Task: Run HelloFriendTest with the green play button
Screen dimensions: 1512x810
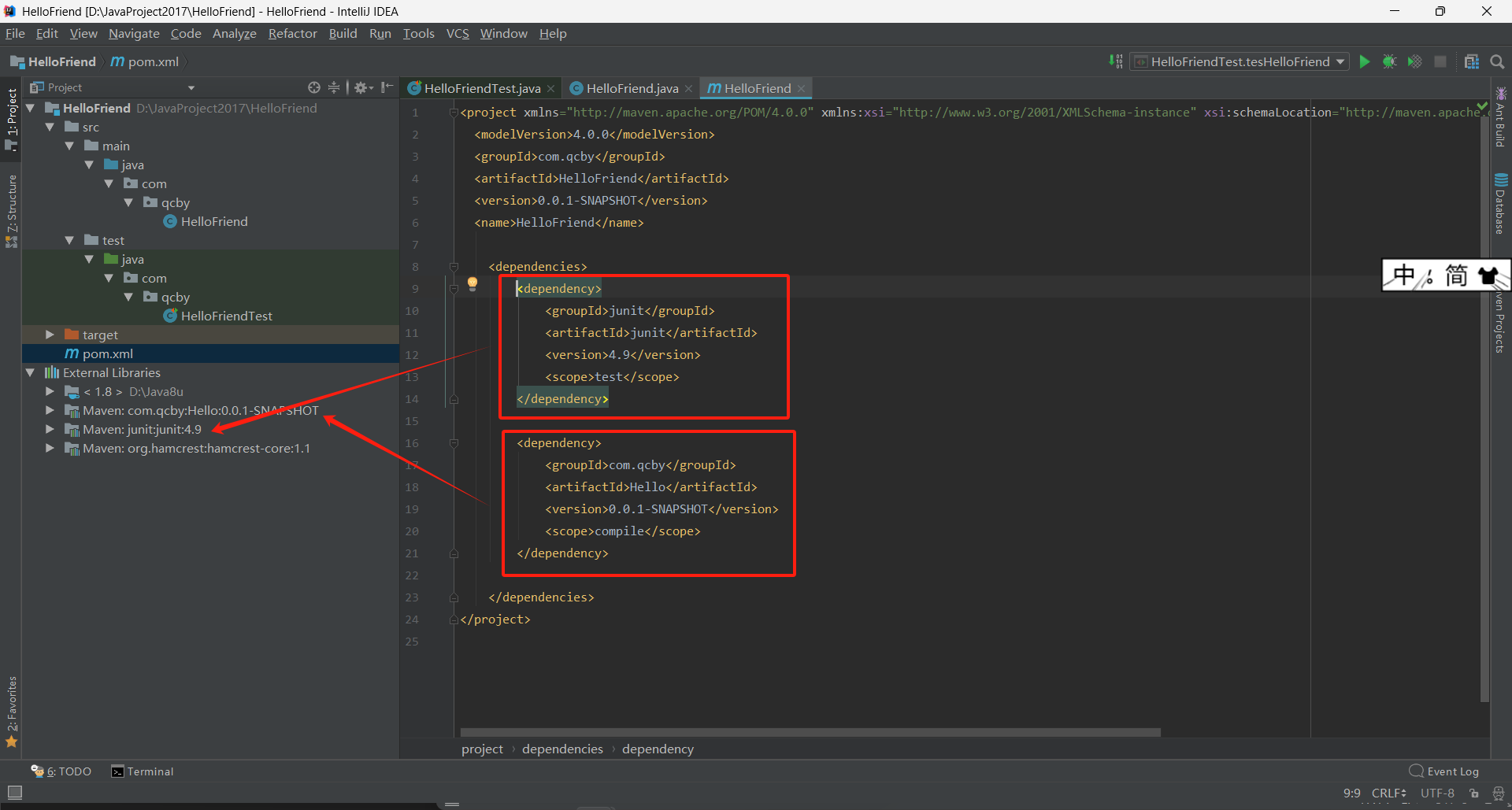Action: [x=1365, y=61]
